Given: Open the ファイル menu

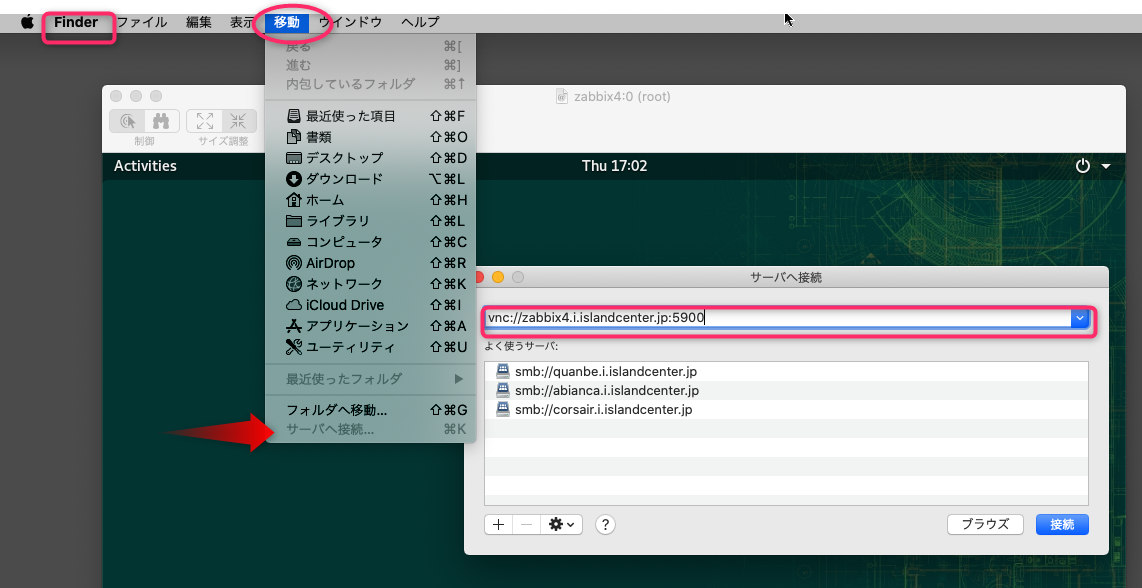Looking at the screenshot, I should click(x=142, y=22).
